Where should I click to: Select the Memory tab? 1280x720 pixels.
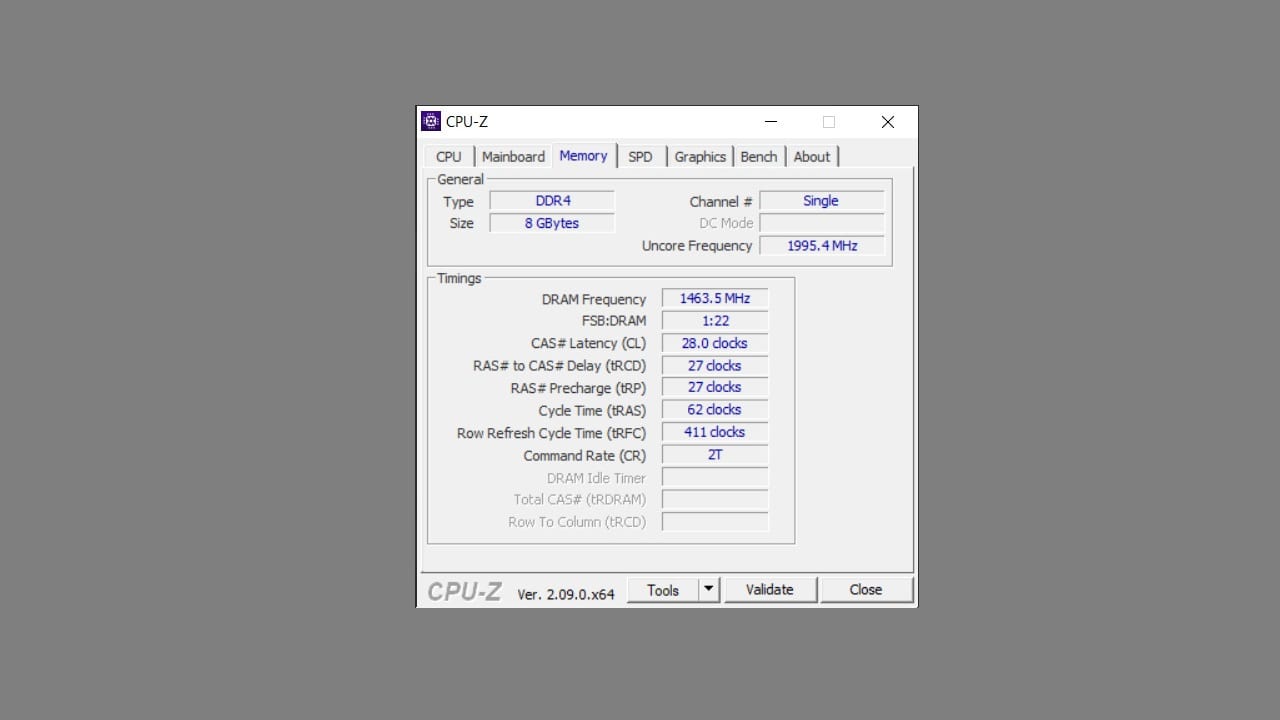point(584,156)
